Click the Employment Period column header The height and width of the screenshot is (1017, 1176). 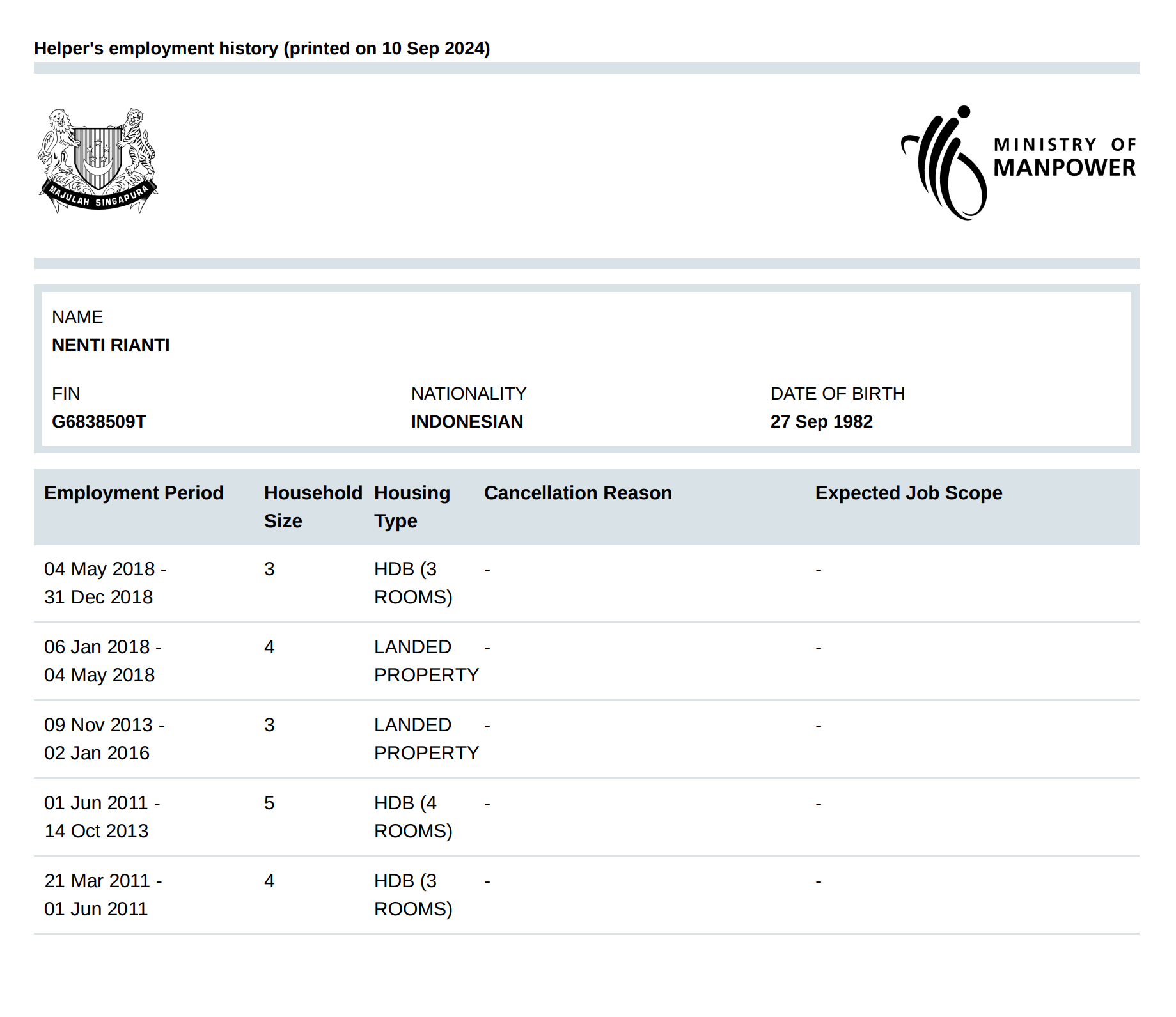coord(134,493)
